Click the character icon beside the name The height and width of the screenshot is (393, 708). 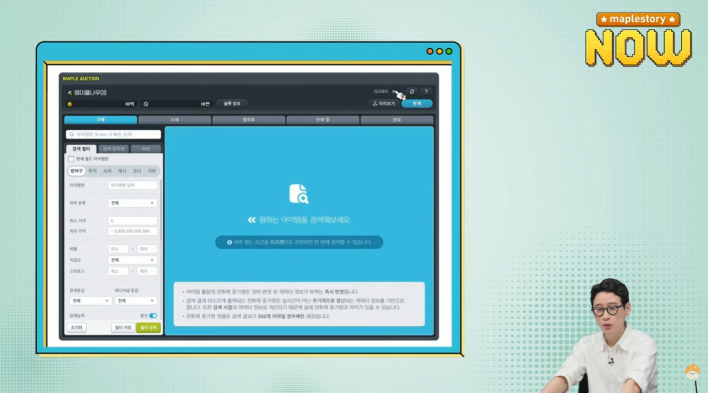(70, 93)
